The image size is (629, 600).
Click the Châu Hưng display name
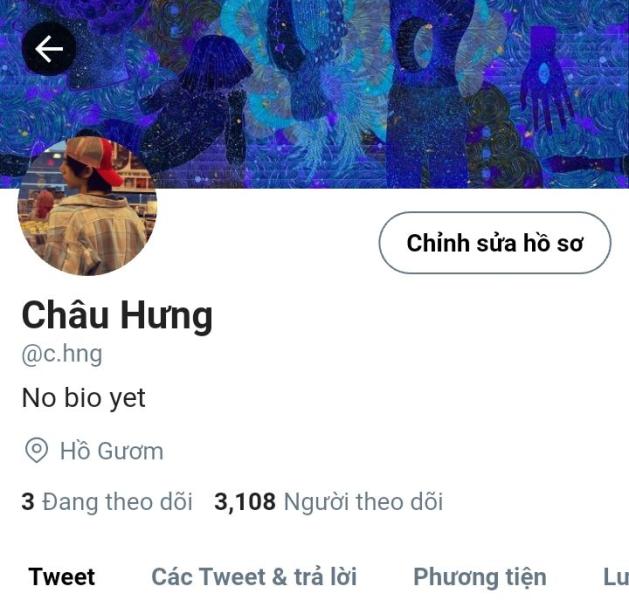click(x=117, y=316)
